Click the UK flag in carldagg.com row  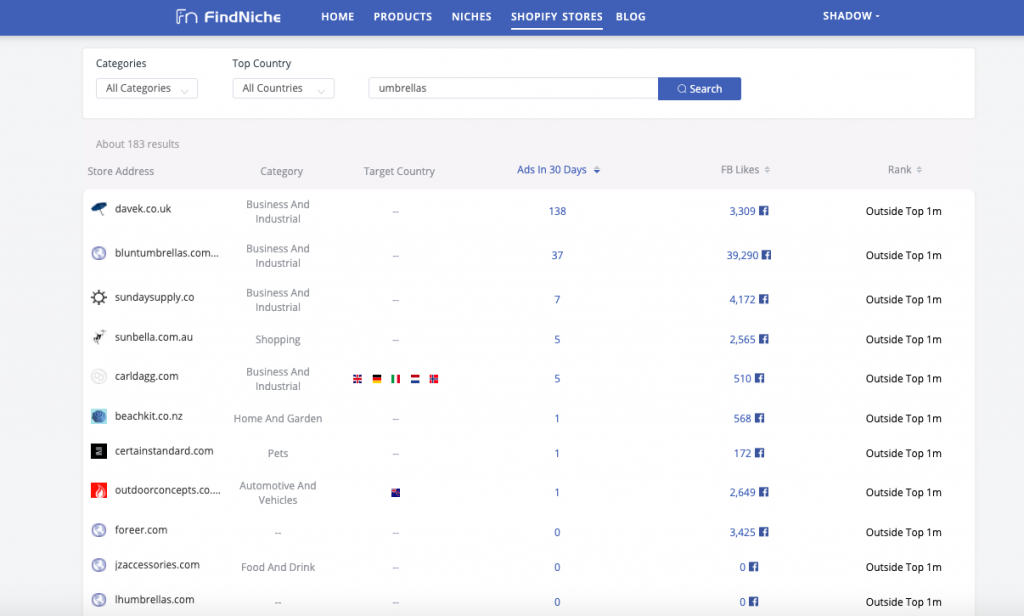(357, 379)
